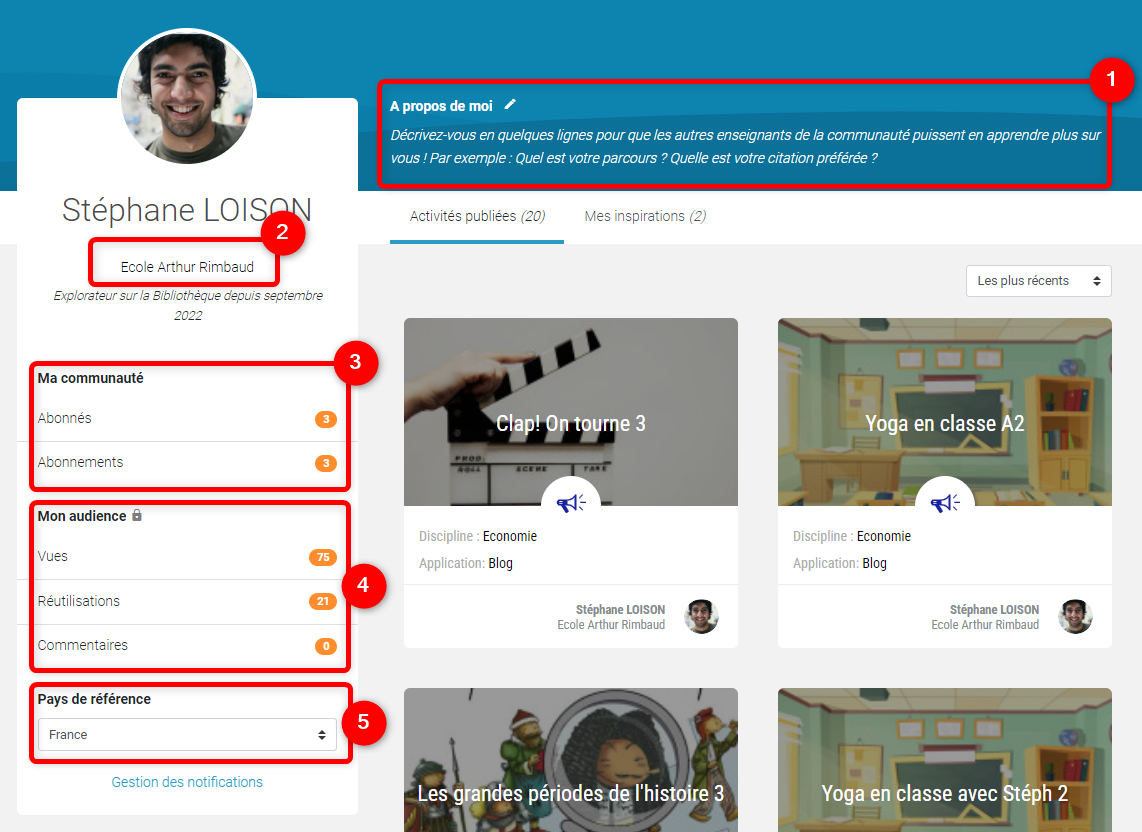Expand the Pays de référence France dropdown
The width and height of the screenshot is (1142, 832).
tap(188, 735)
